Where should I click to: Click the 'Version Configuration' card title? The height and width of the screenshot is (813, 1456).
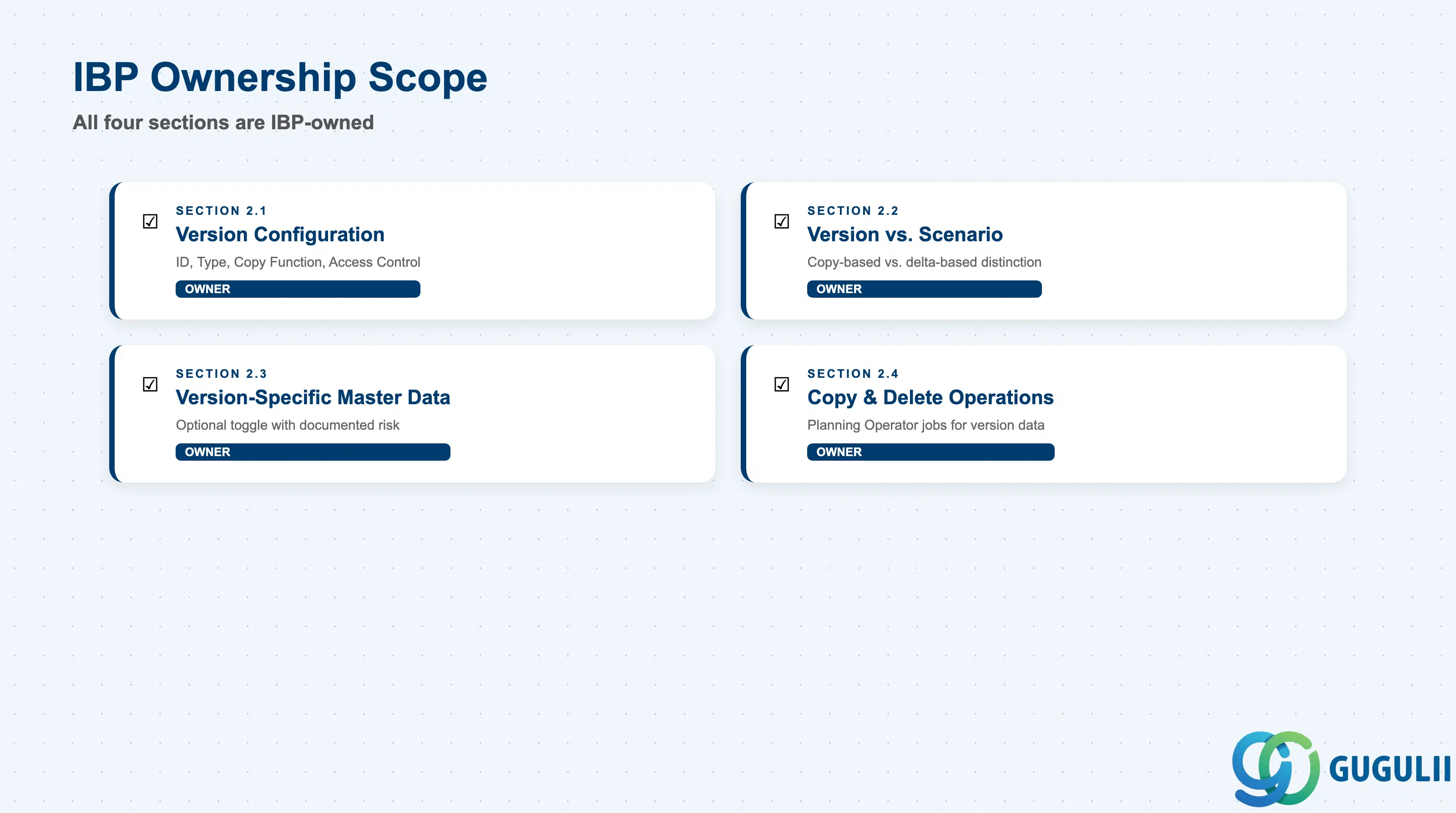coord(280,234)
